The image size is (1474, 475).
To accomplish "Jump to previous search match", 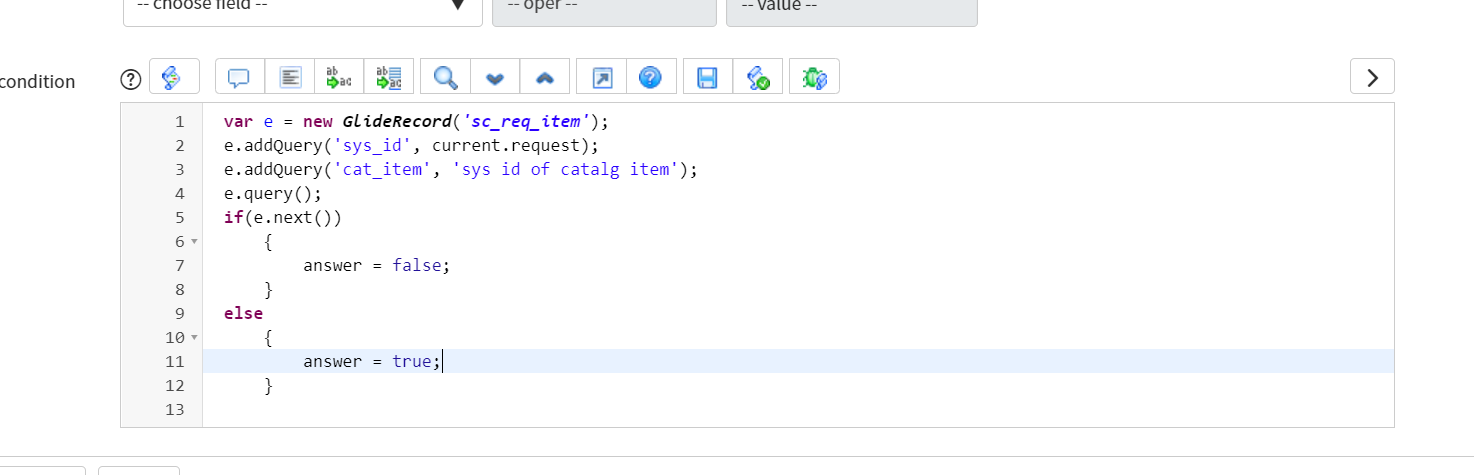I will [x=544, y=77].
